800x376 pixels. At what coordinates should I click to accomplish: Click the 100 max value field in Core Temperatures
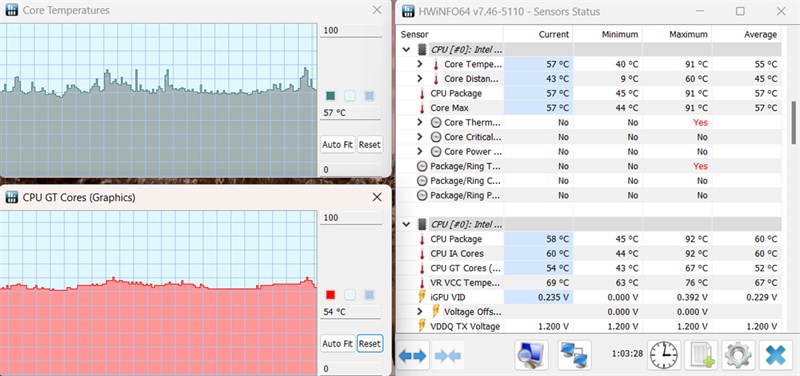coord(351,31)
